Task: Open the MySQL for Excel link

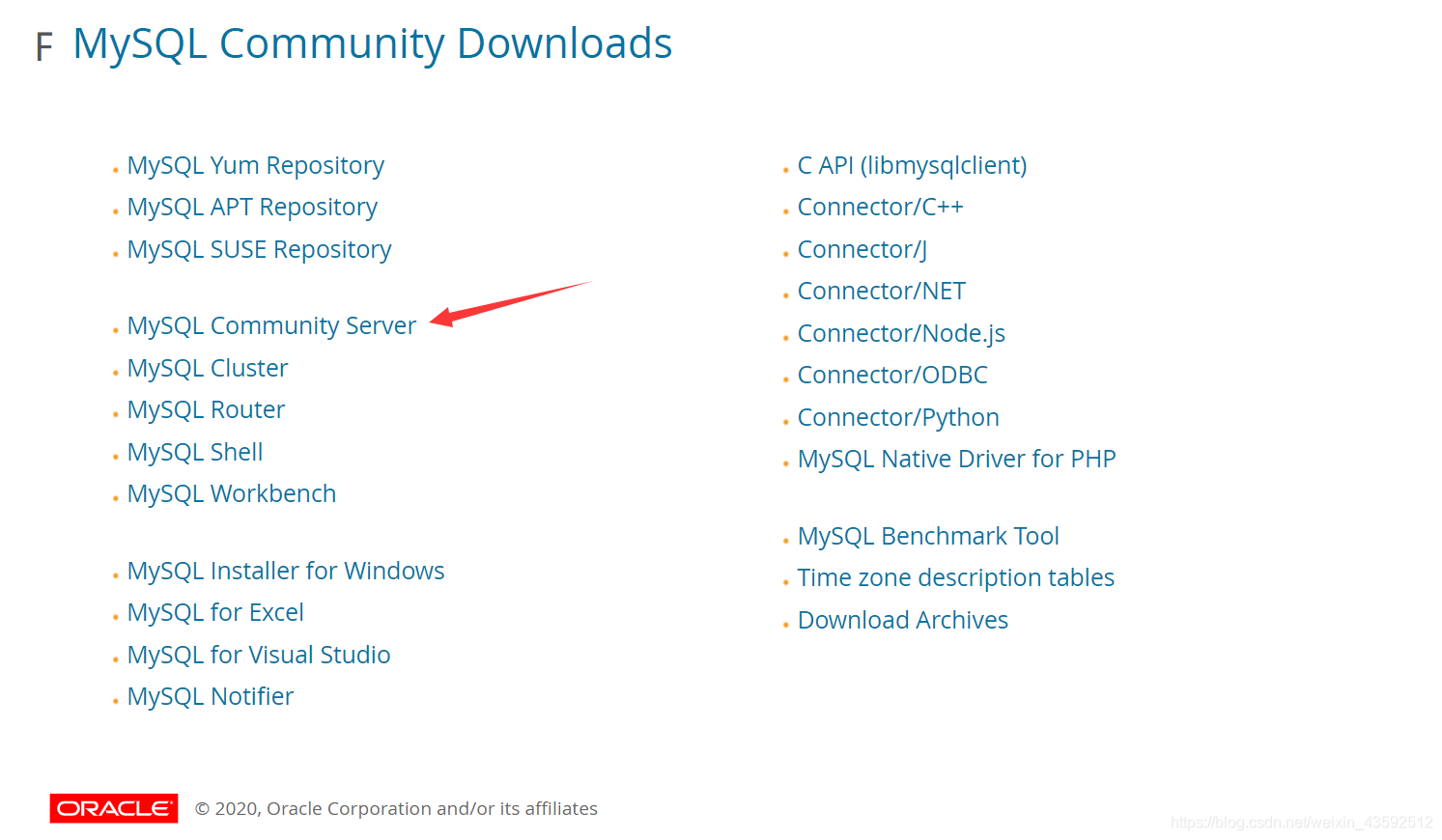Action: (215, 613)
